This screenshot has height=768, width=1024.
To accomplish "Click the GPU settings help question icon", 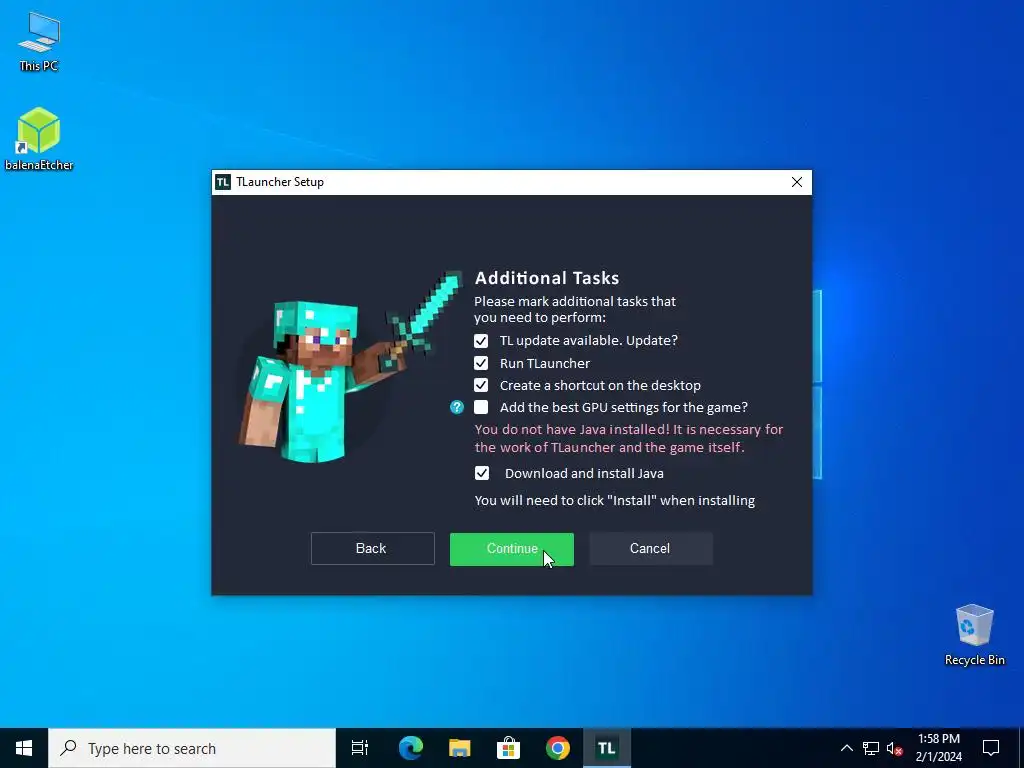I will 456,408.
